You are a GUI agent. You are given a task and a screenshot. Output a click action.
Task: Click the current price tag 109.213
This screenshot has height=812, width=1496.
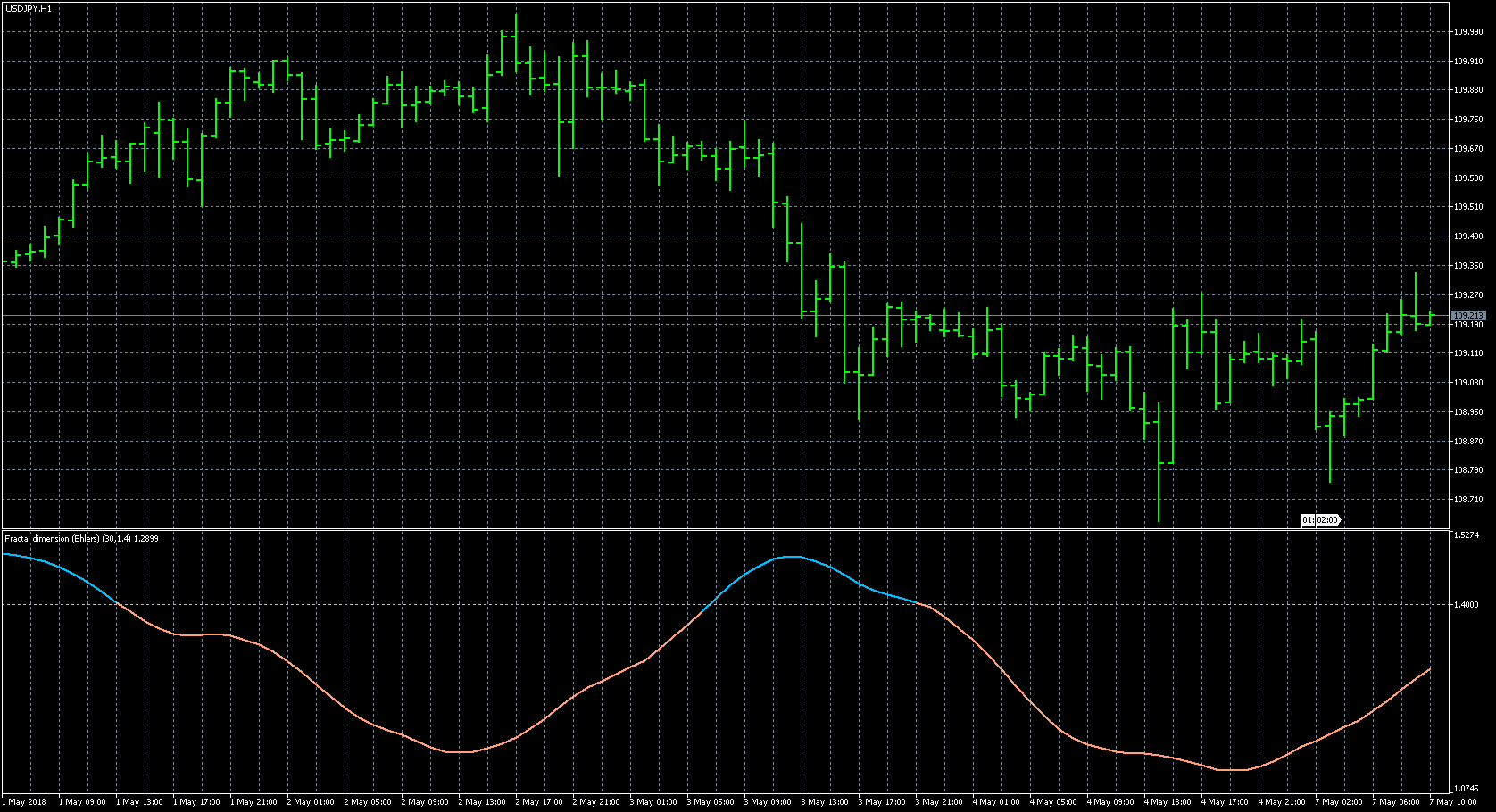click(x=1468, y=316)
